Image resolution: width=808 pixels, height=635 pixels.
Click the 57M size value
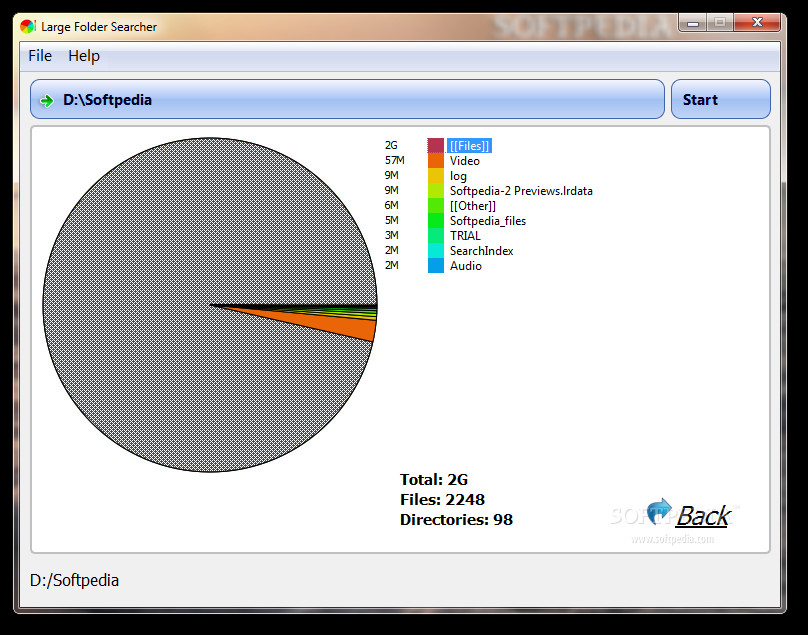[x=394, y=160]
